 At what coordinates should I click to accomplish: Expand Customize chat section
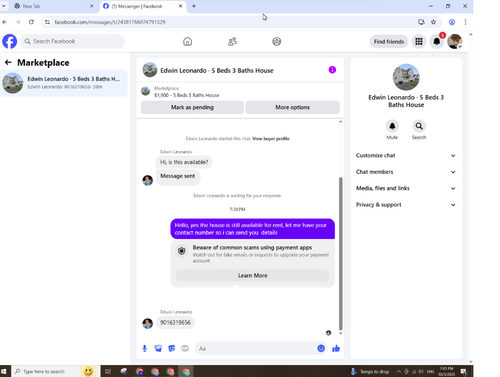(405, 155)
